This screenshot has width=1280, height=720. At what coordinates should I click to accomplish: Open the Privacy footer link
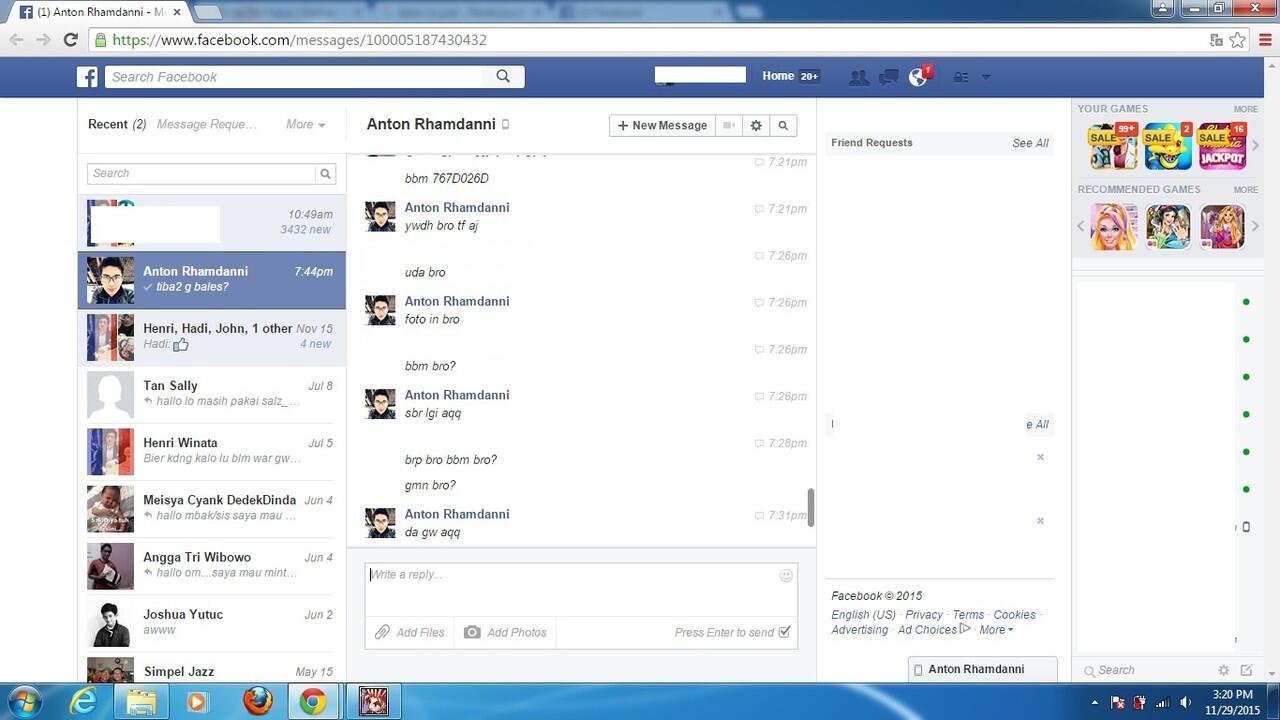(924, 615)
